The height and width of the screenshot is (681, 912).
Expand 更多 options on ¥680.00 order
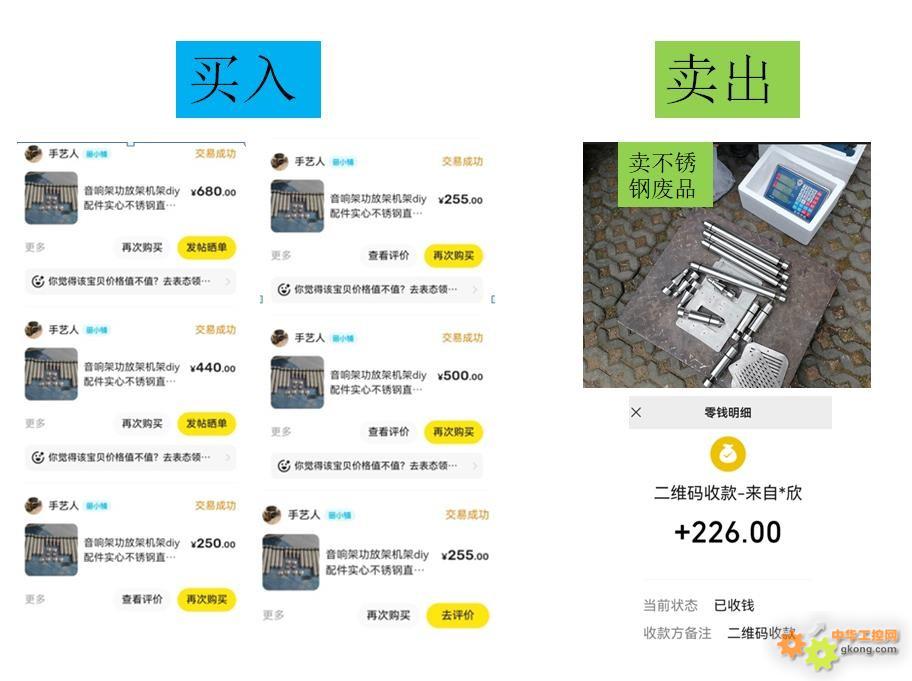tap(35, 248)
